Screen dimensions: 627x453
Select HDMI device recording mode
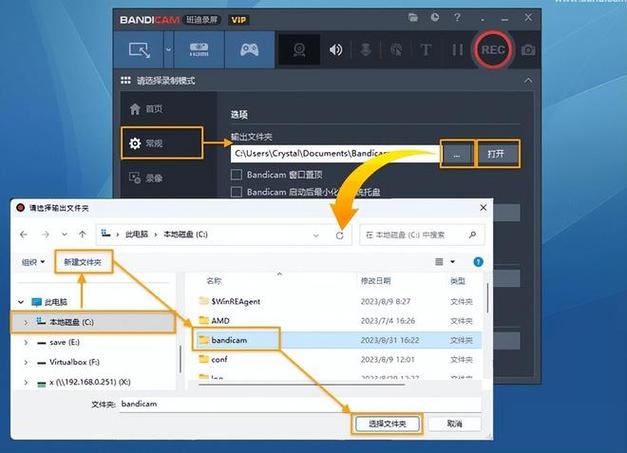click(x=199, y=50)
